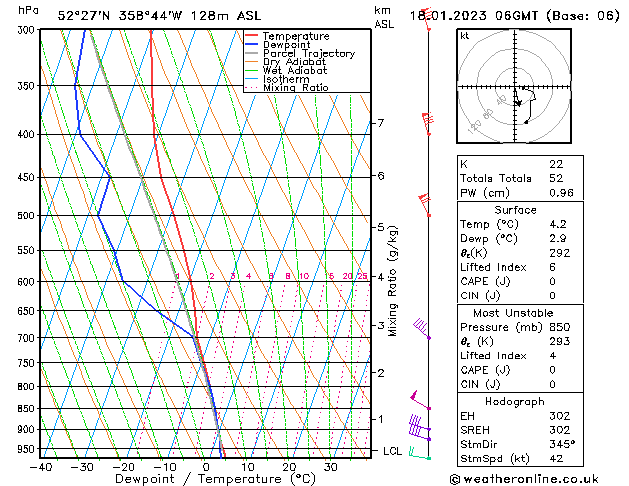Click the StmSpd (kt) value '42'
Viewport: 629px width, 486px height.
[x=556, y=459]
